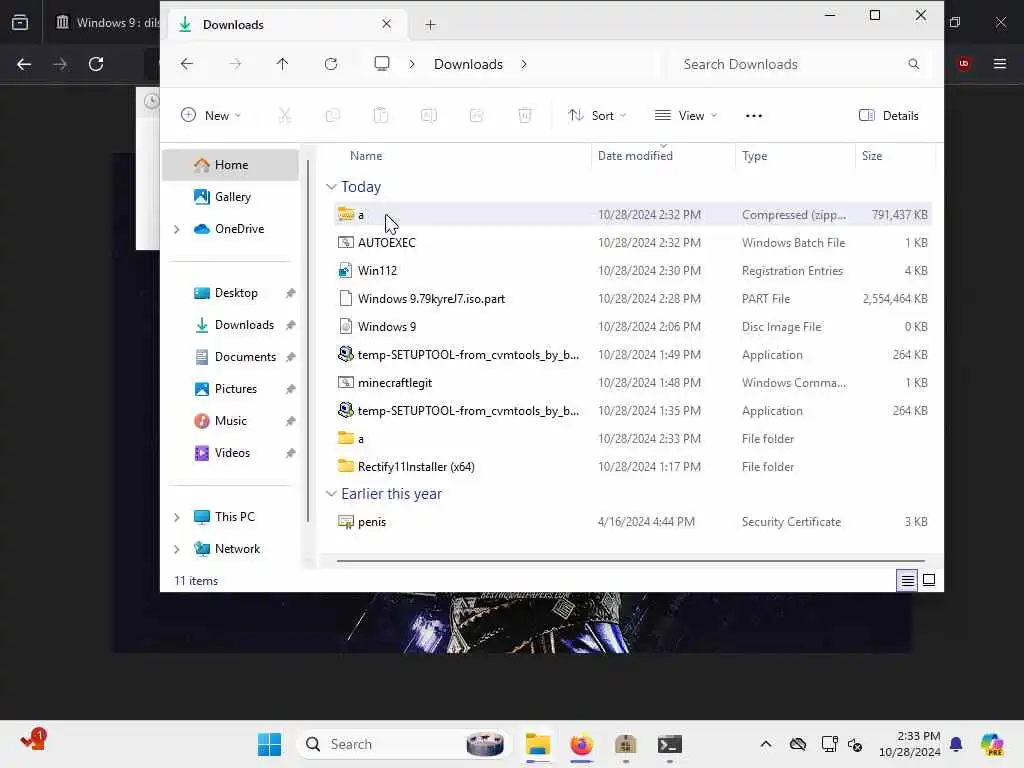
Task: Expand Network tree node
Action: pos(176,549)
